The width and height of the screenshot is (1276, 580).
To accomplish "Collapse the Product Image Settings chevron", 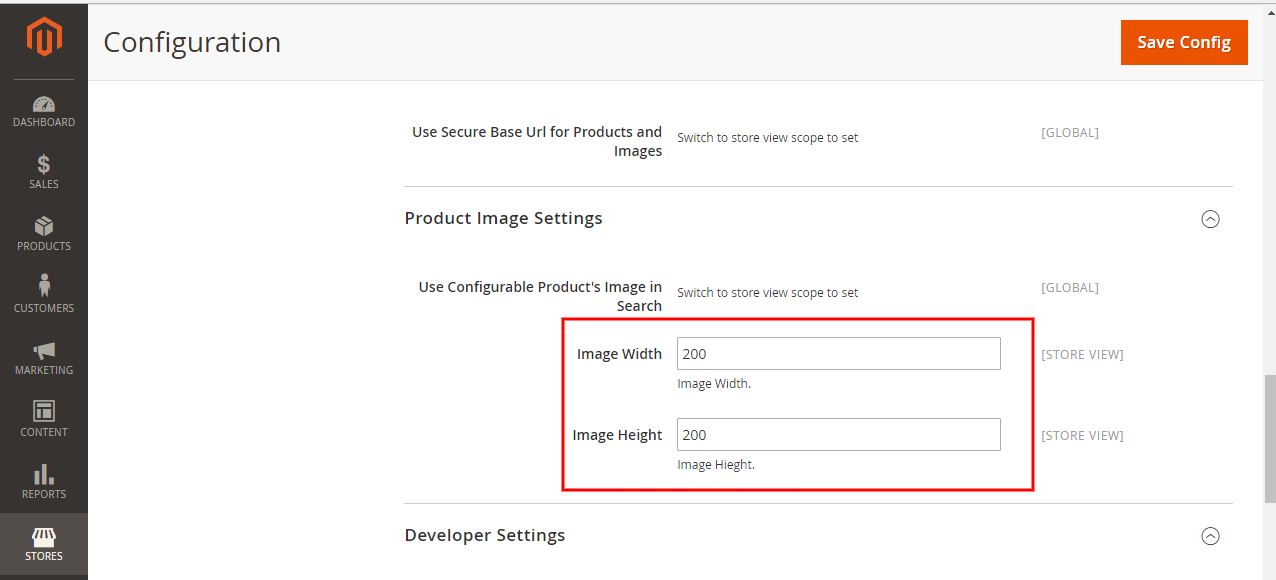I will tap(1210, 219).
